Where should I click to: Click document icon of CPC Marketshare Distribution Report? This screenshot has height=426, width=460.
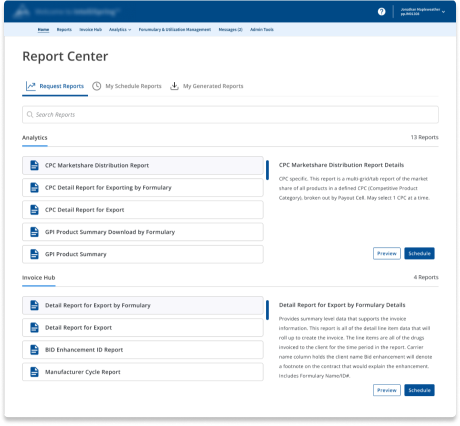(34, 165)
